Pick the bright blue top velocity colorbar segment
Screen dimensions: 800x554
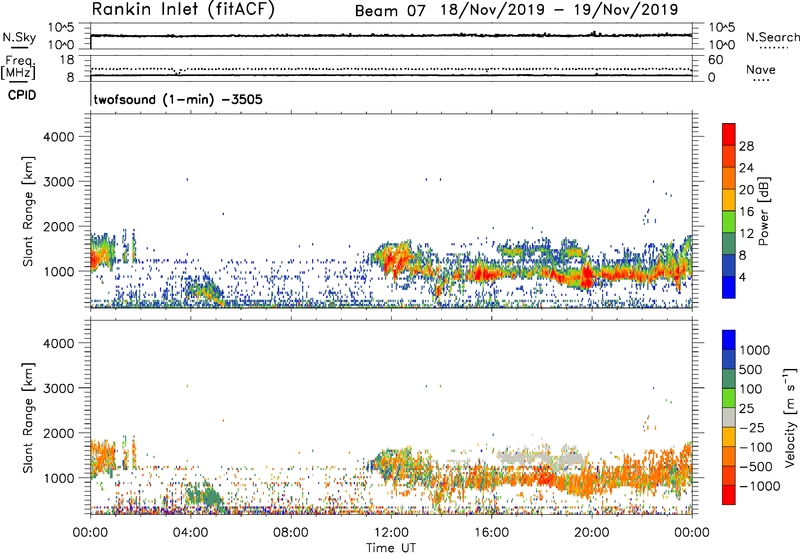[x=729, y=340]
